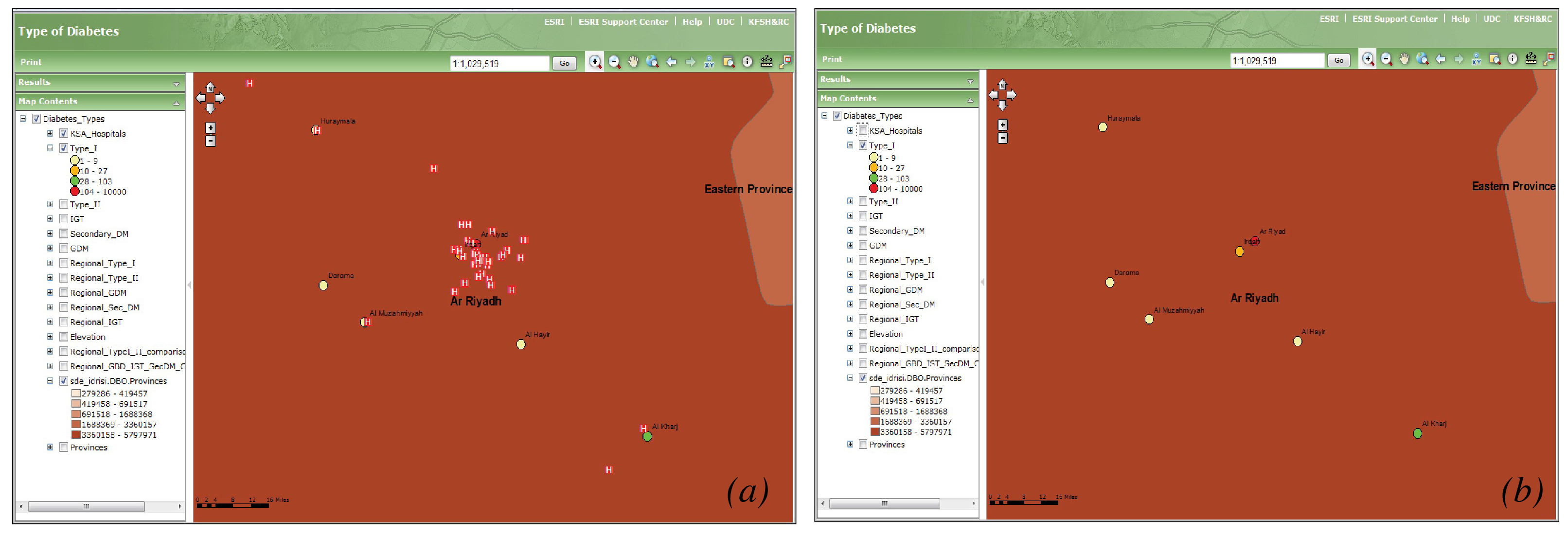Select Pan hand tool in panel (a) toolbar
The width and height of the screenshot is (1568, 537).
[x=633, y=62]
